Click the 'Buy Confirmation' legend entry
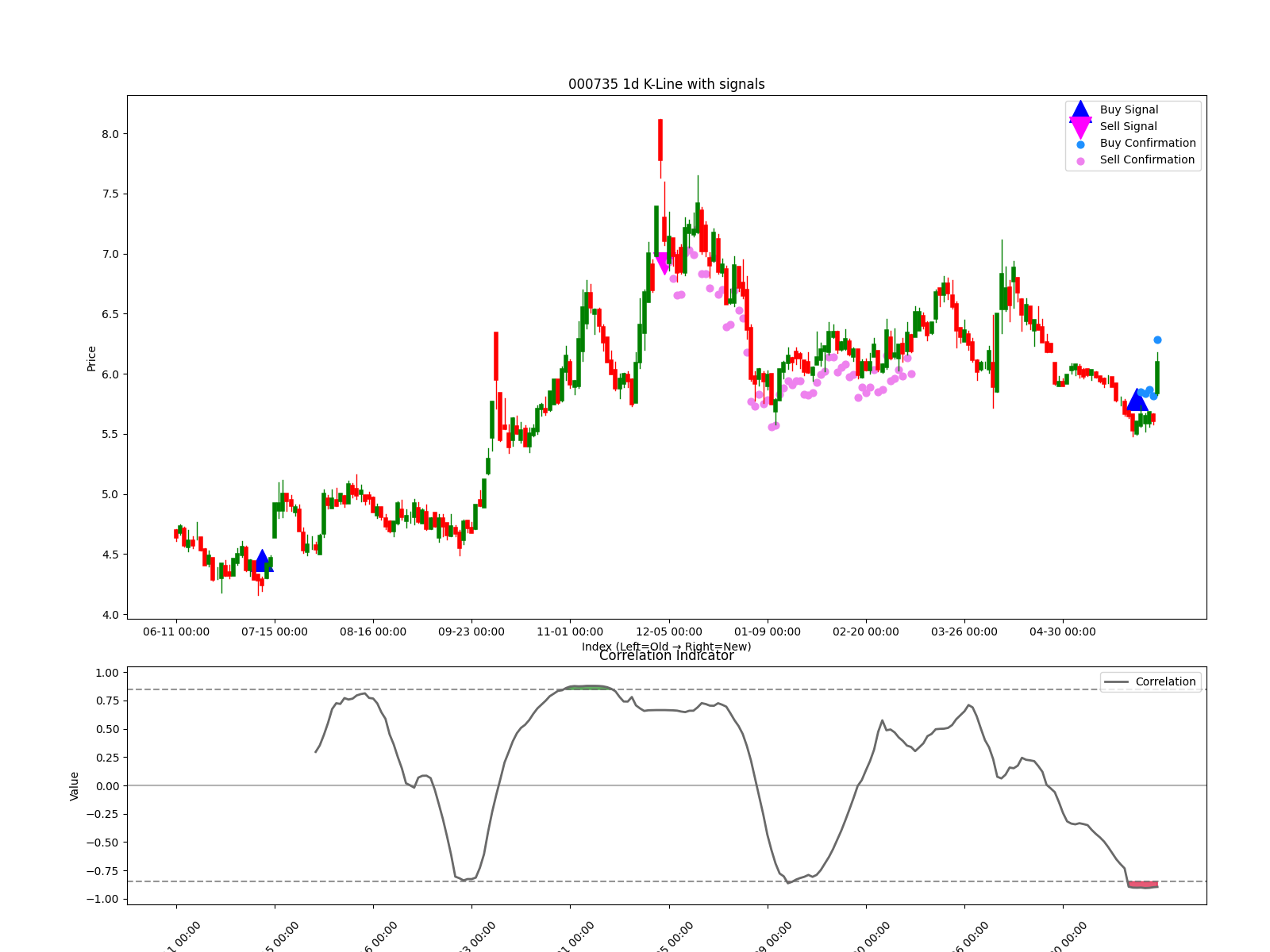The width and height of the screenshot is (1270, 952). (x=1148, y=143)
